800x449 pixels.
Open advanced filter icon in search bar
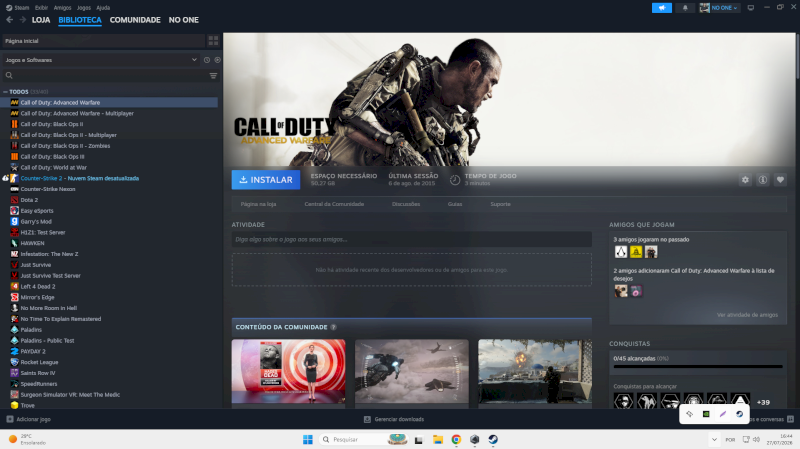[x=213, y=76]
